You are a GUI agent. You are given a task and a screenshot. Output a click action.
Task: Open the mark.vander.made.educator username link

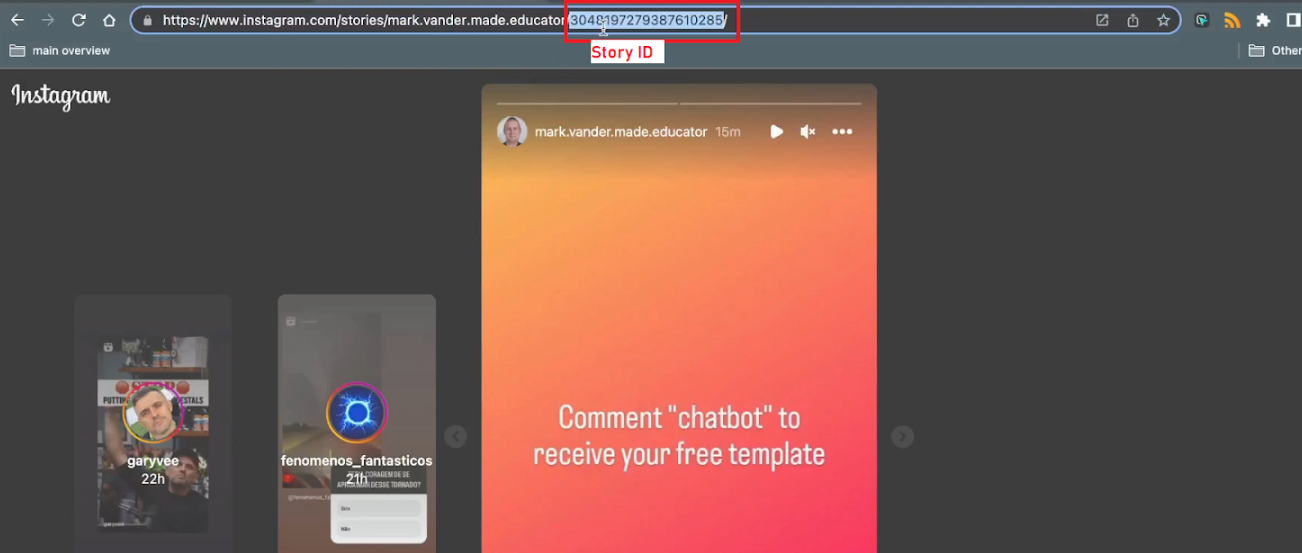(x=620, y=132)
